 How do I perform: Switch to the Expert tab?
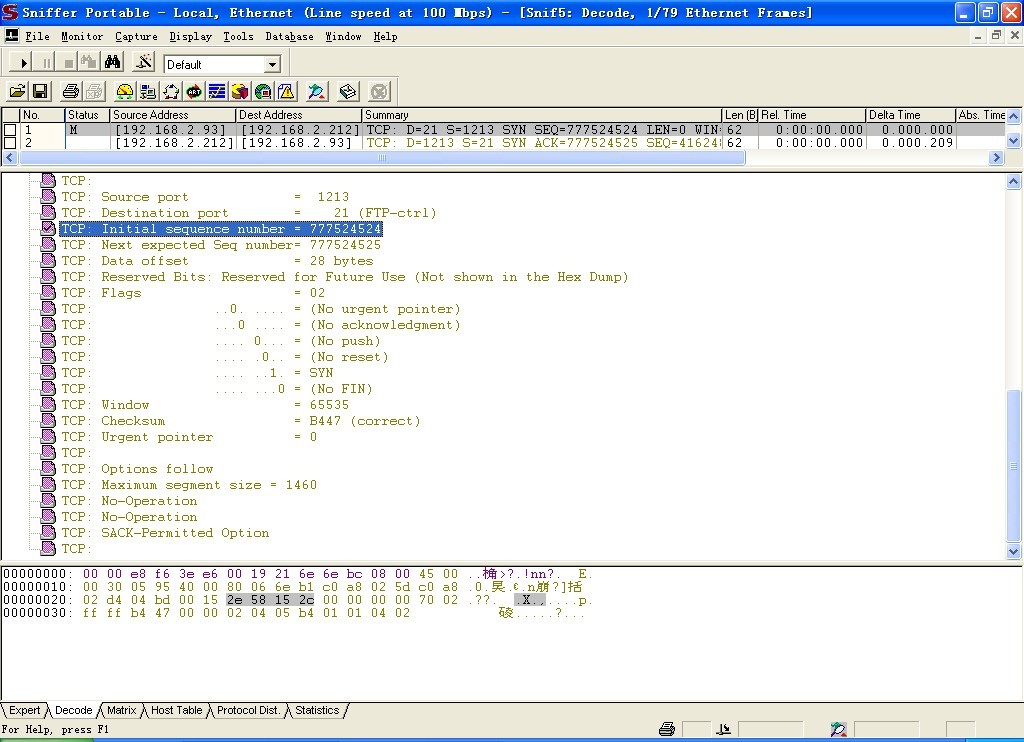(25, 710)
